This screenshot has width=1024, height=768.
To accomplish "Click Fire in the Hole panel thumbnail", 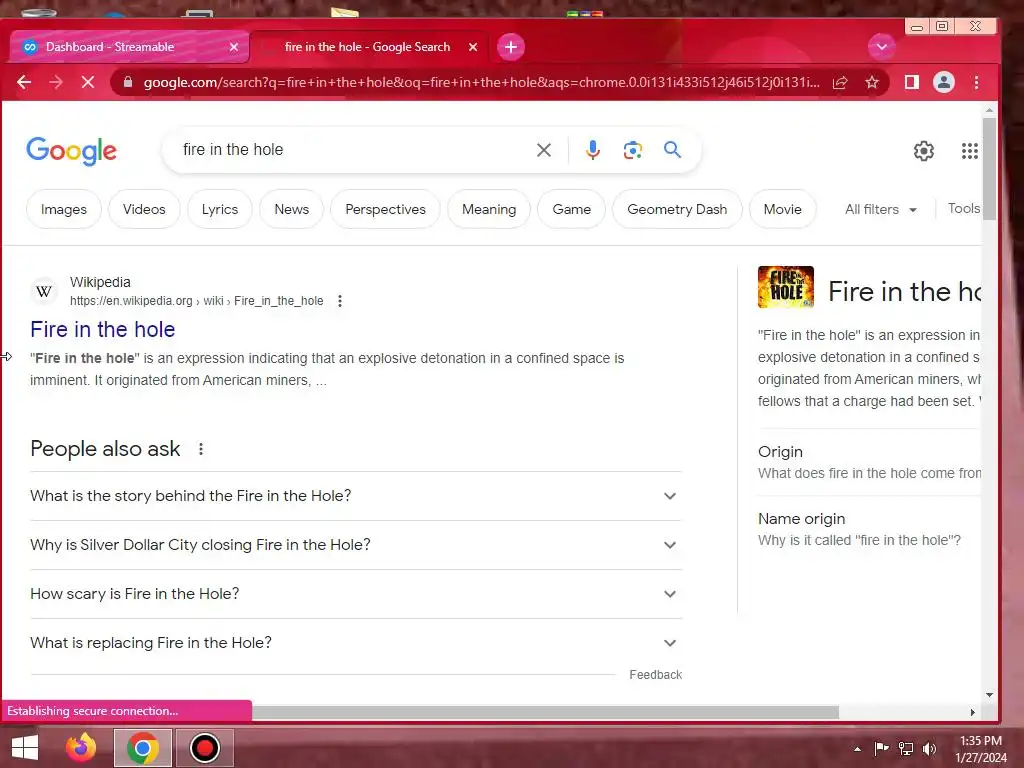I will coord(786,287).
